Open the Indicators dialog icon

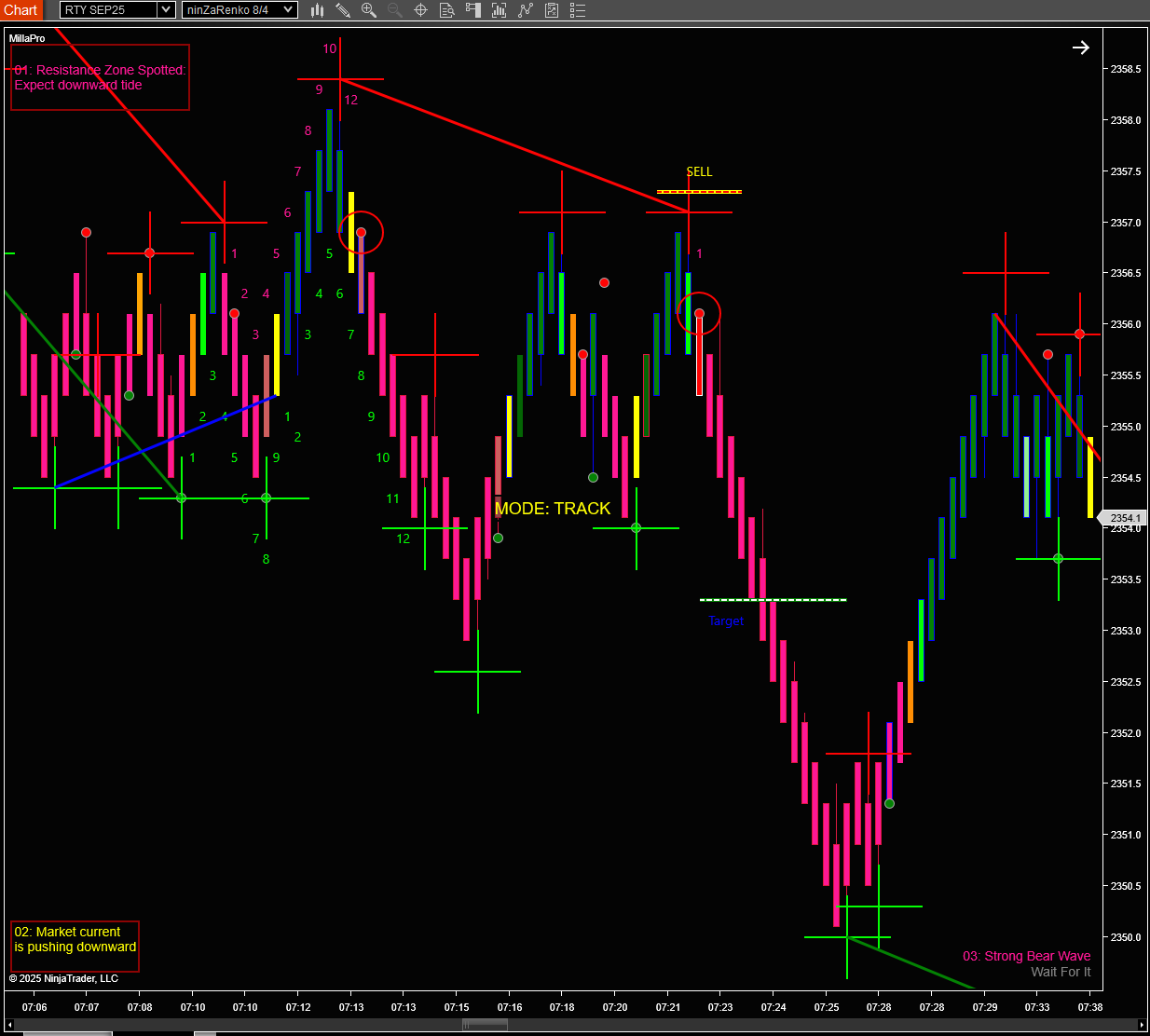coord(500,10)
